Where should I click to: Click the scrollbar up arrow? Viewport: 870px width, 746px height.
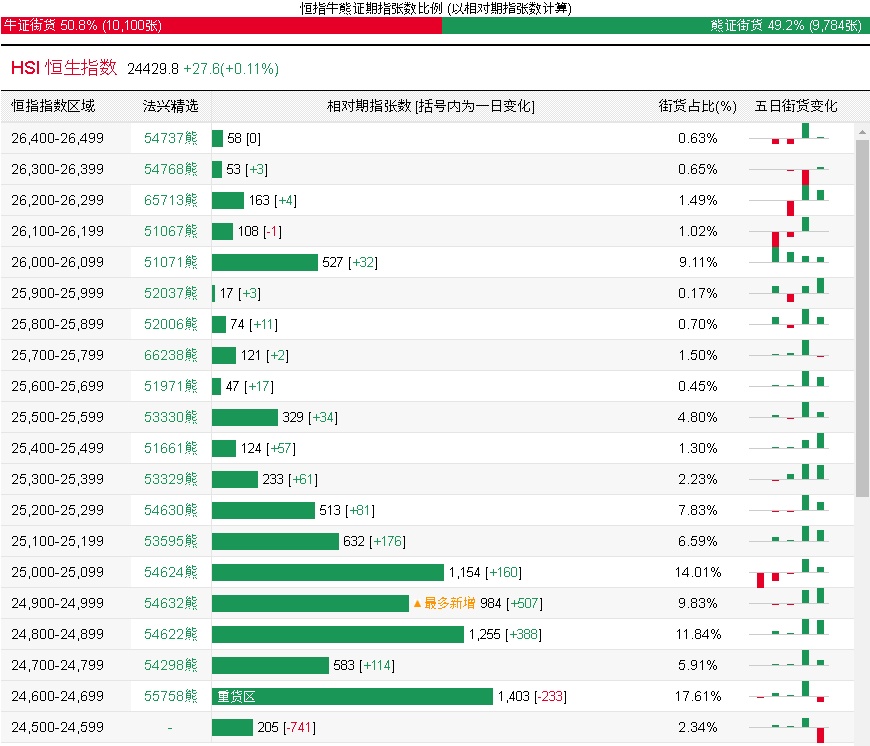click(862, 131)
